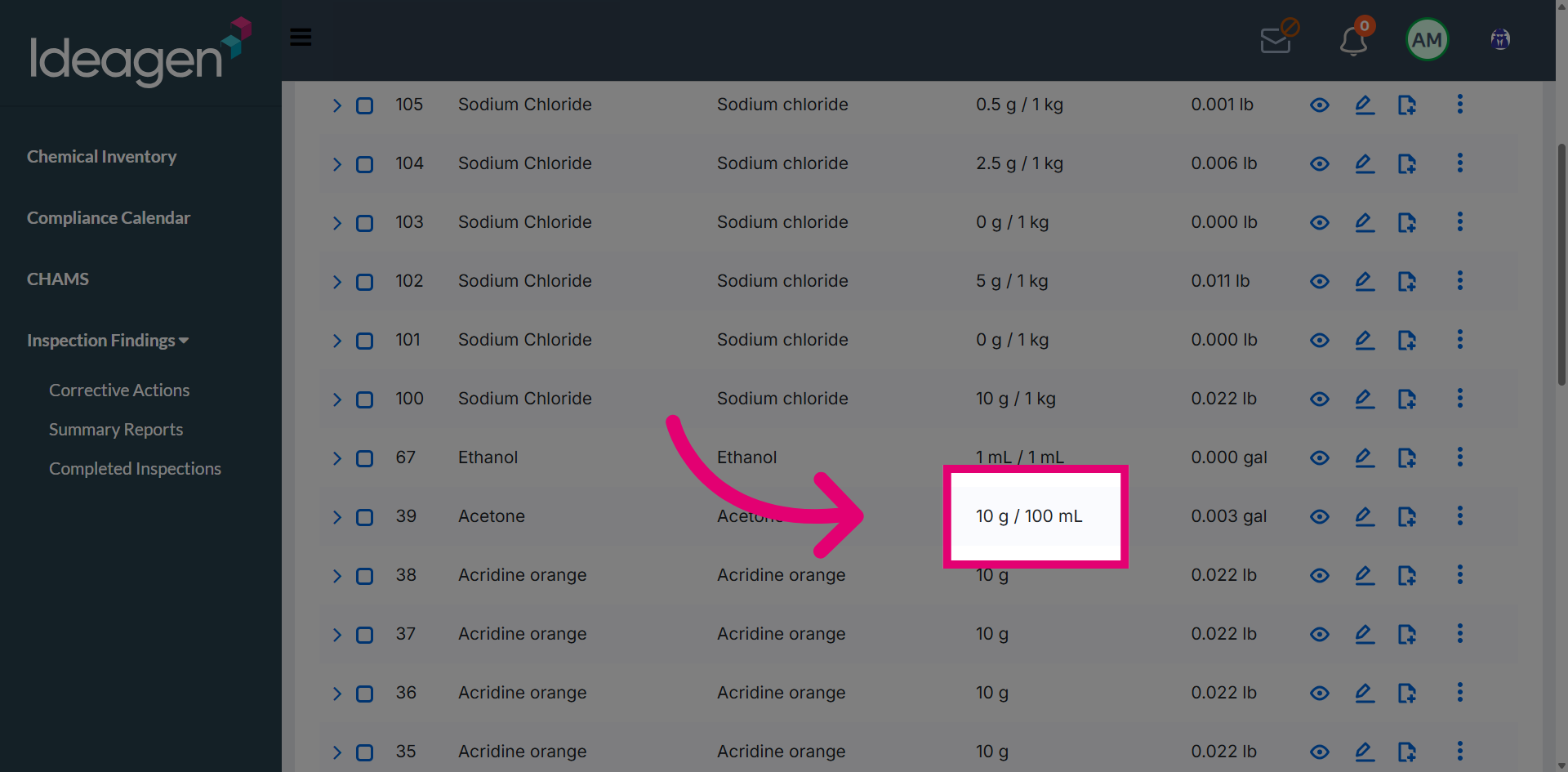Select checkbox for row 67 Ethanol

(364, 458)
